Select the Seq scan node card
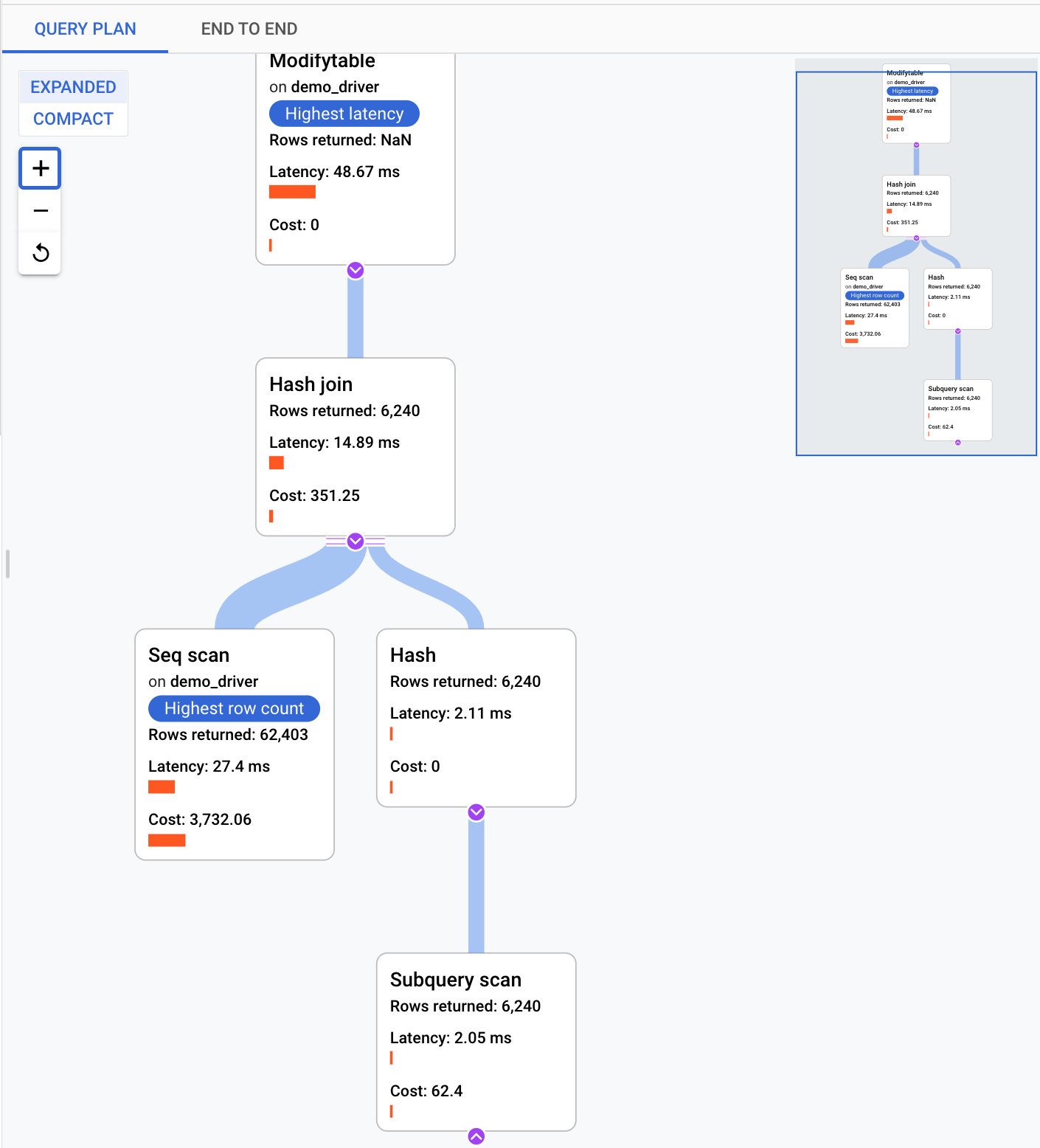 [x=234, y=744]
